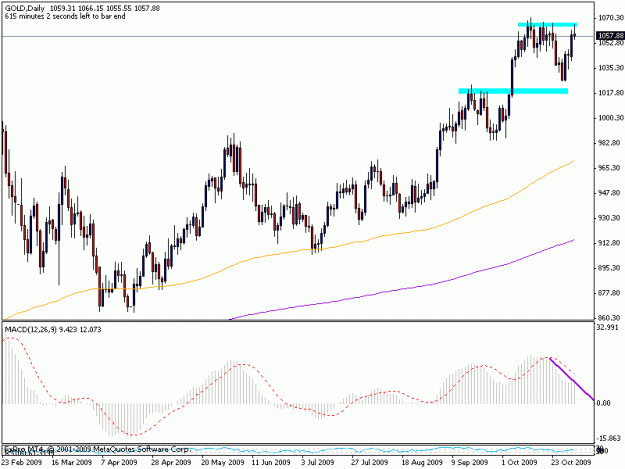Click the -15.863 MACD scale label
This screenshot has height=469, width=625.
click(x=609, y=438)
